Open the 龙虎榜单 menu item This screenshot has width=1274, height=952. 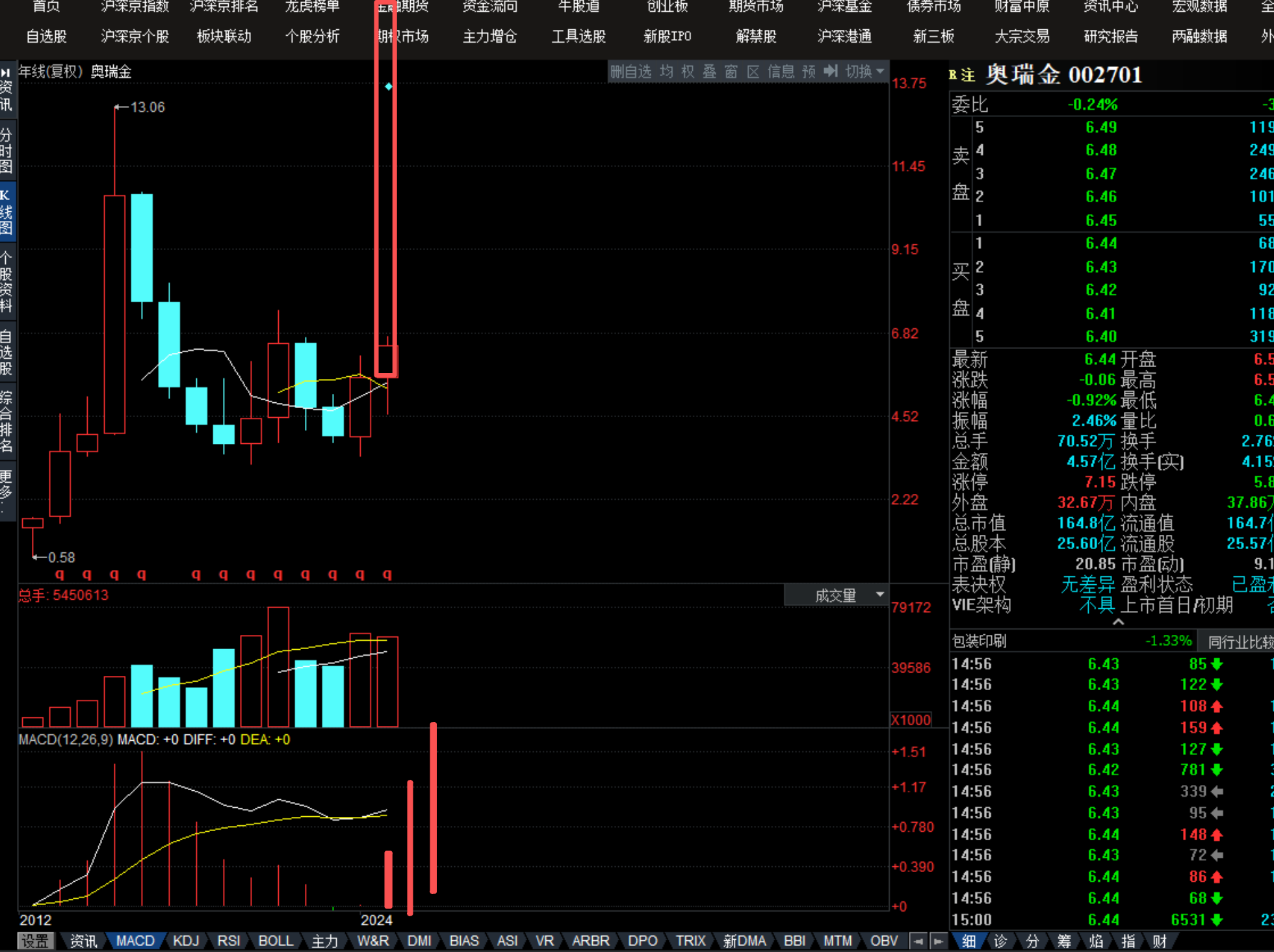click(312, 6)
